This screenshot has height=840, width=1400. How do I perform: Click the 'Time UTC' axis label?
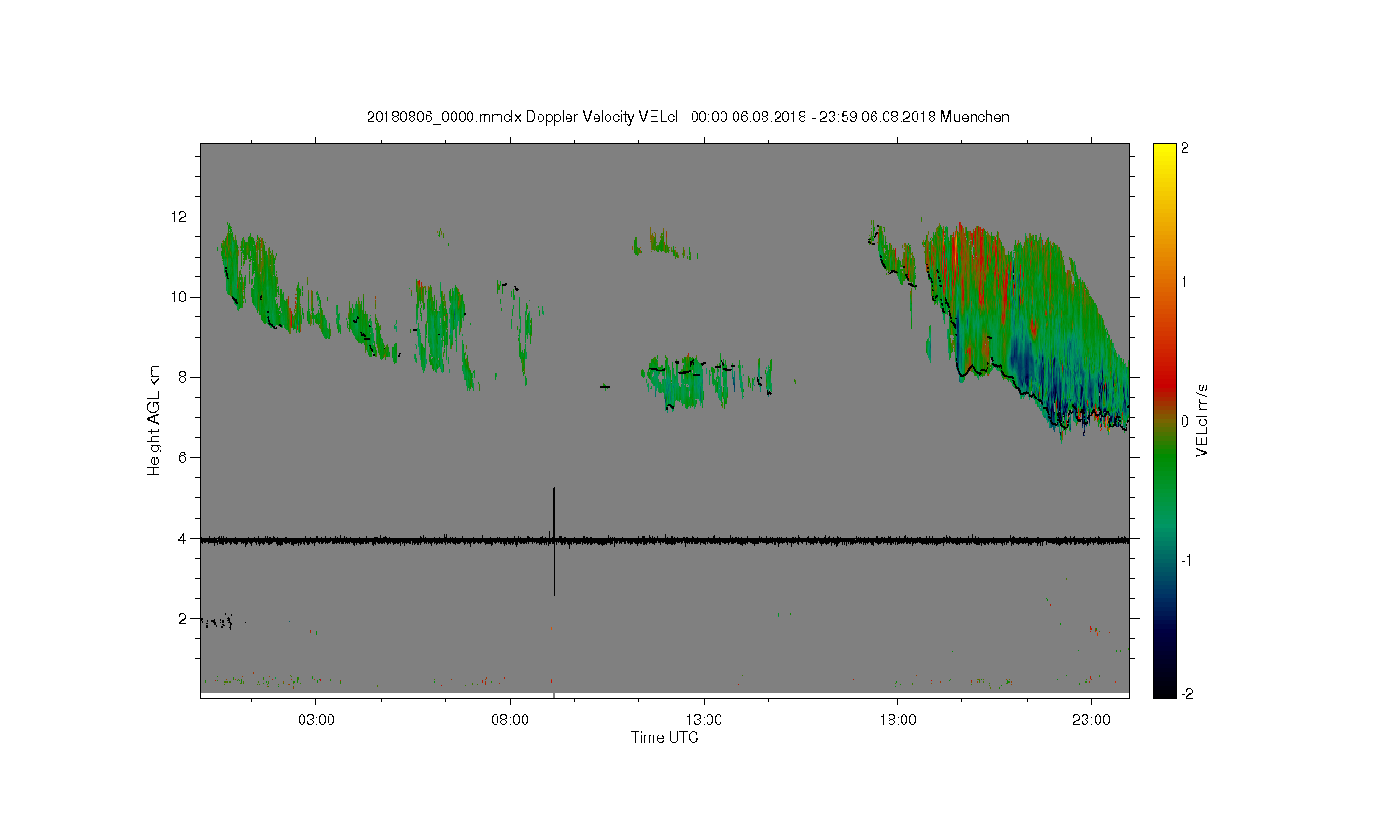[665, 737]
